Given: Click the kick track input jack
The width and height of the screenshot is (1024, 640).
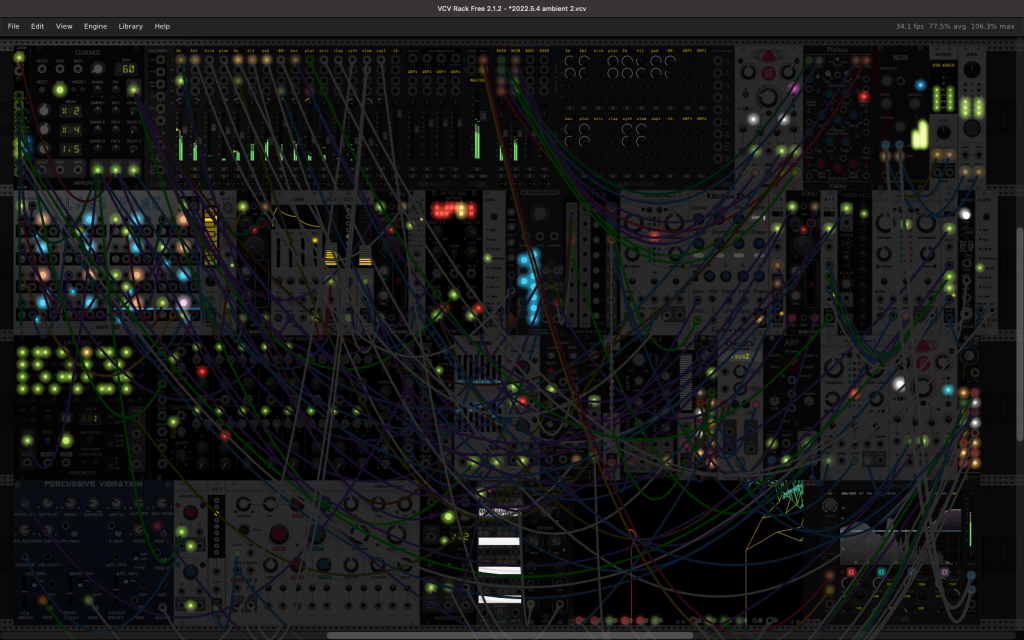Looking at the screenshot, I should point(209,60).
